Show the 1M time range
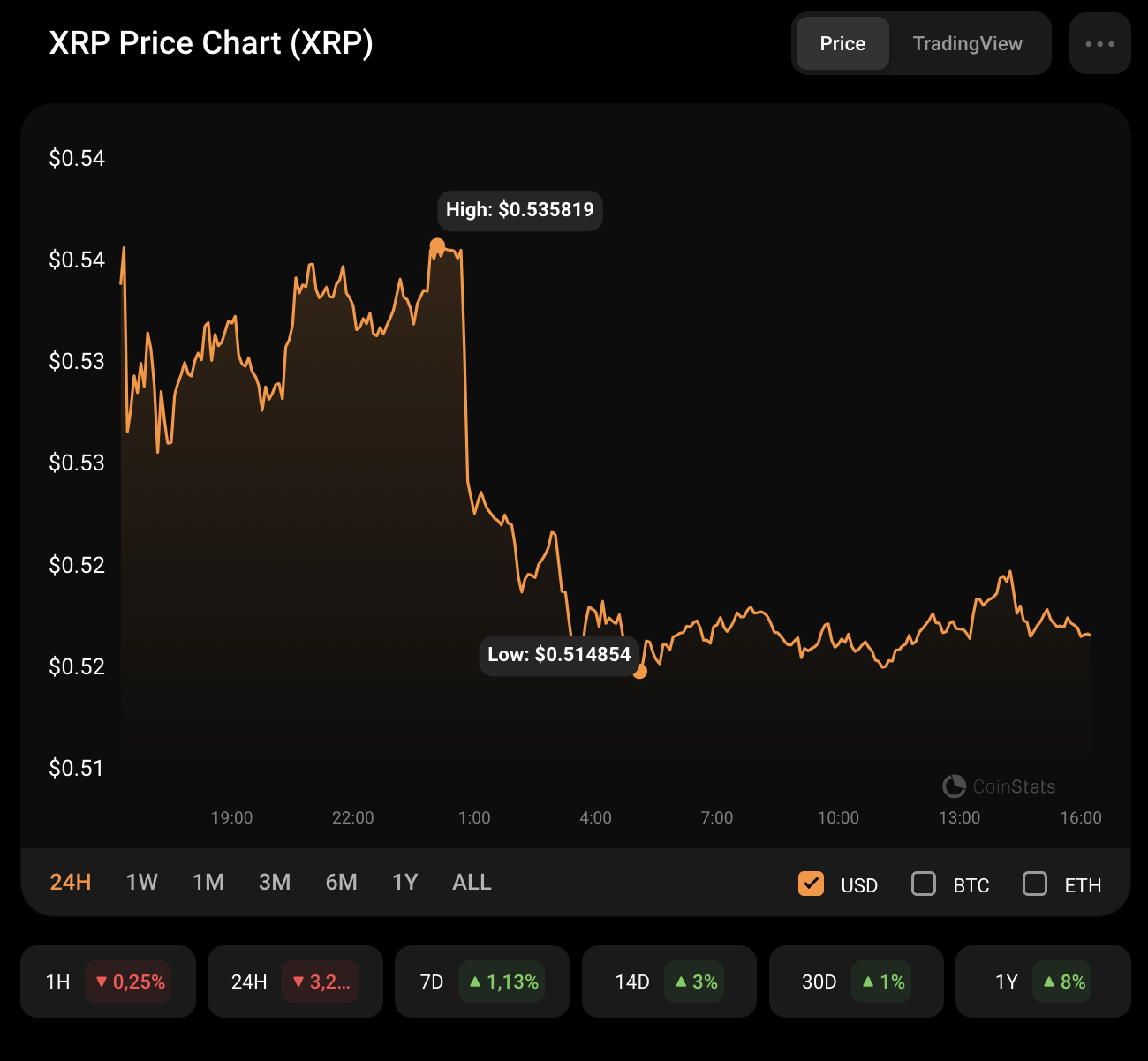The height and width of the screenshot is (1061, 1148). tap(208, 882)
